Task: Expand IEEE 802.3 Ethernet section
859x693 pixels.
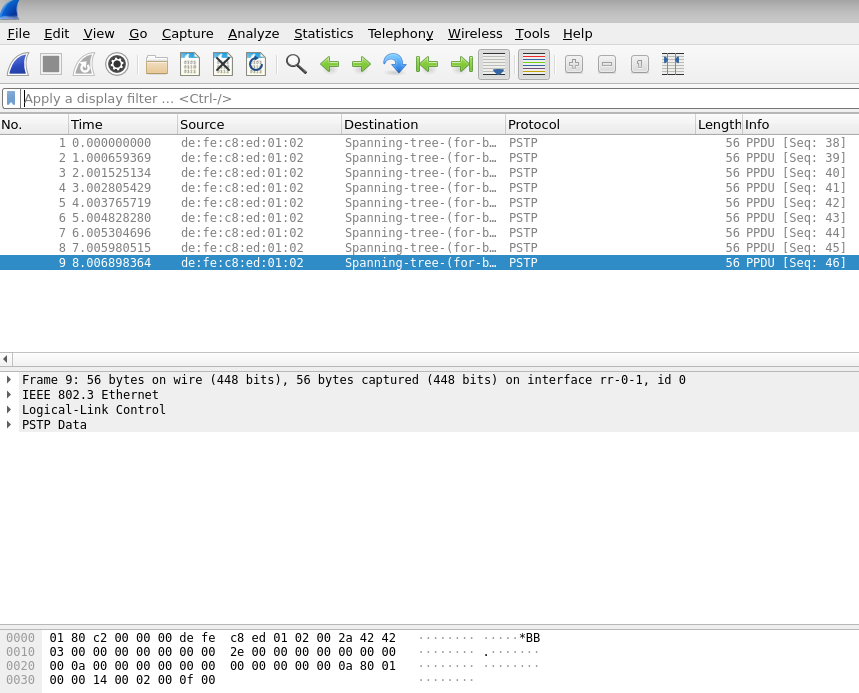Action: click(x=9, y=395)
